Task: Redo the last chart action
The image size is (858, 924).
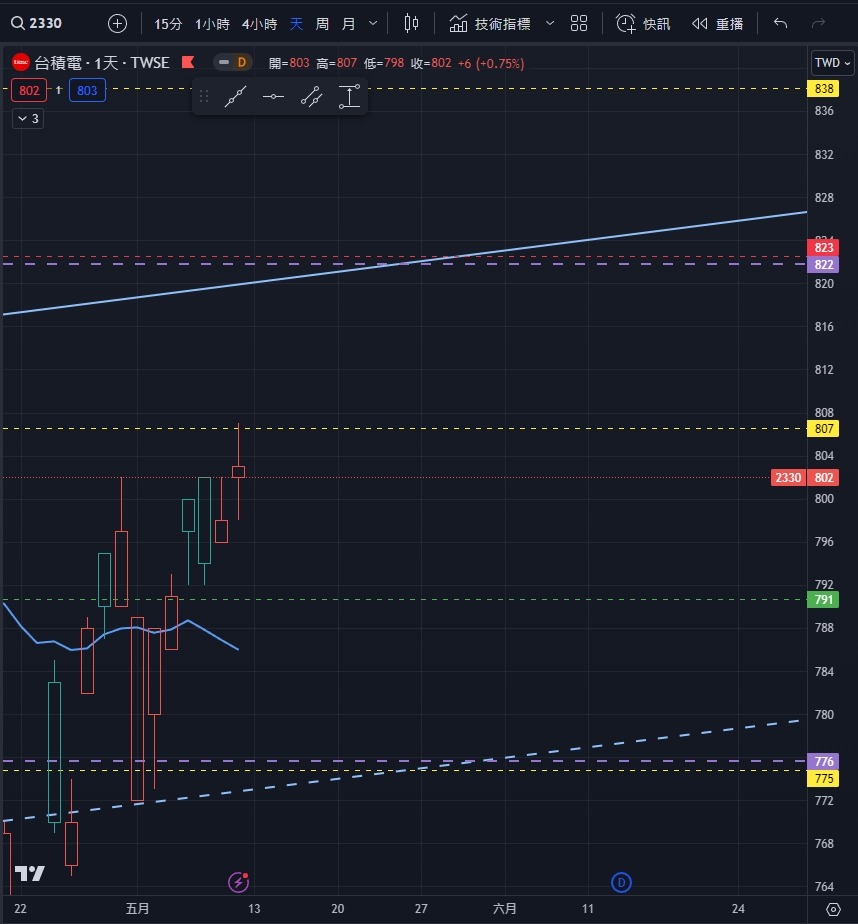Action: pos(818,24)
